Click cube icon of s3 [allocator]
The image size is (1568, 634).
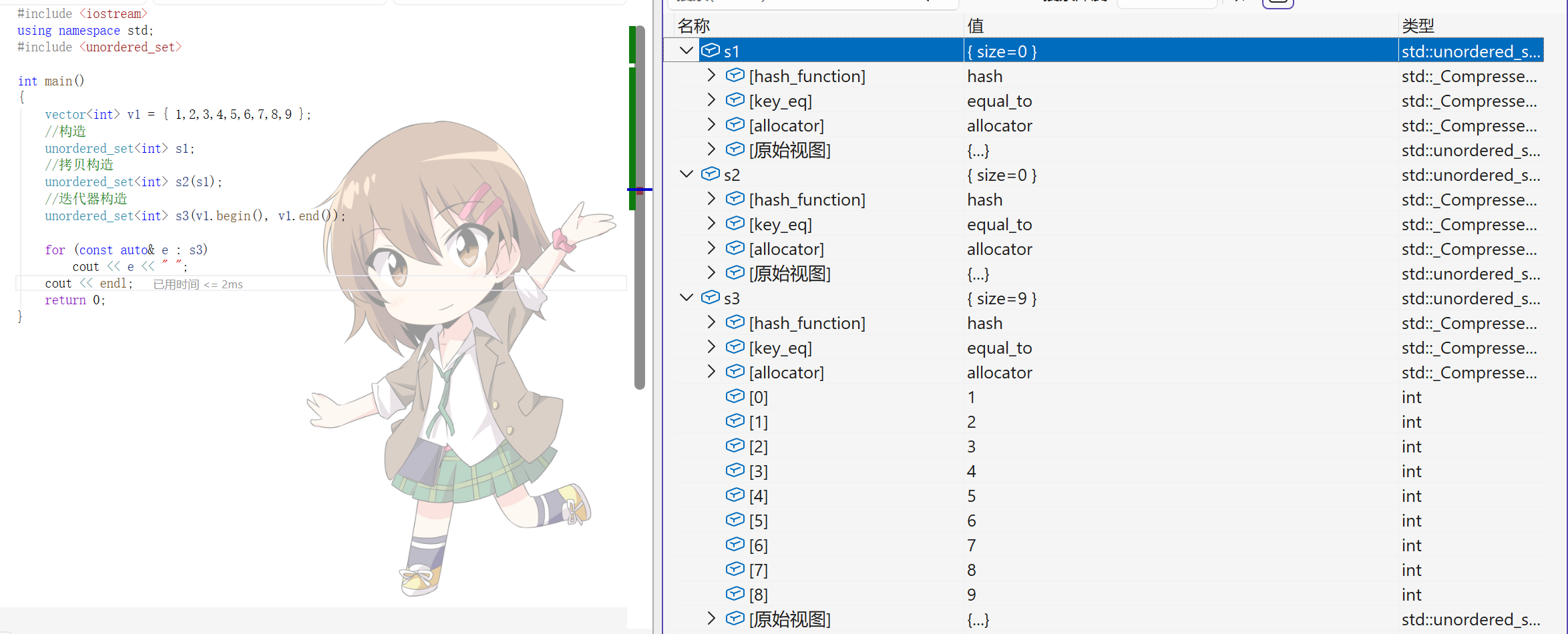pos(735,372)
